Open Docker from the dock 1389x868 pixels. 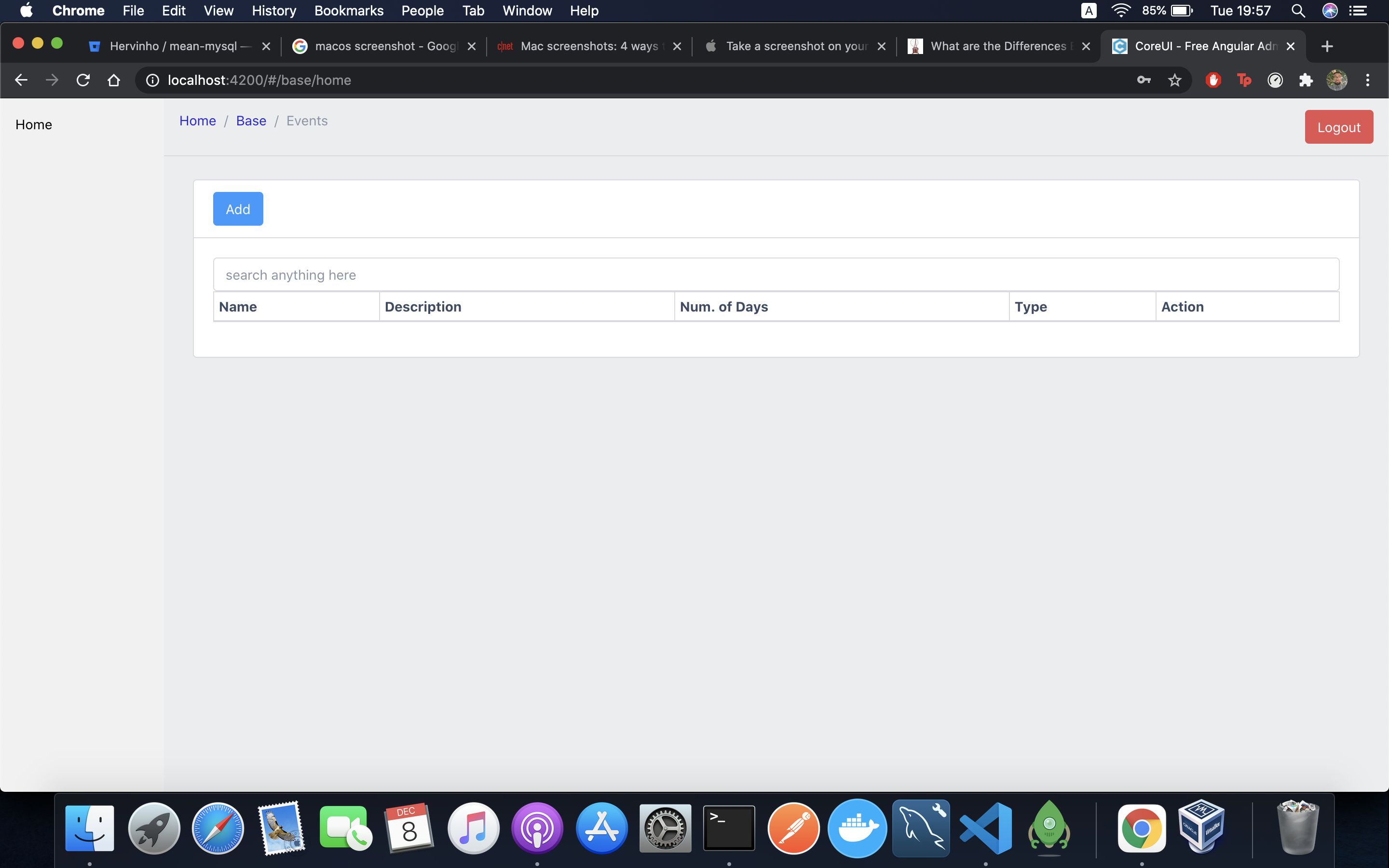pos(857,828)
